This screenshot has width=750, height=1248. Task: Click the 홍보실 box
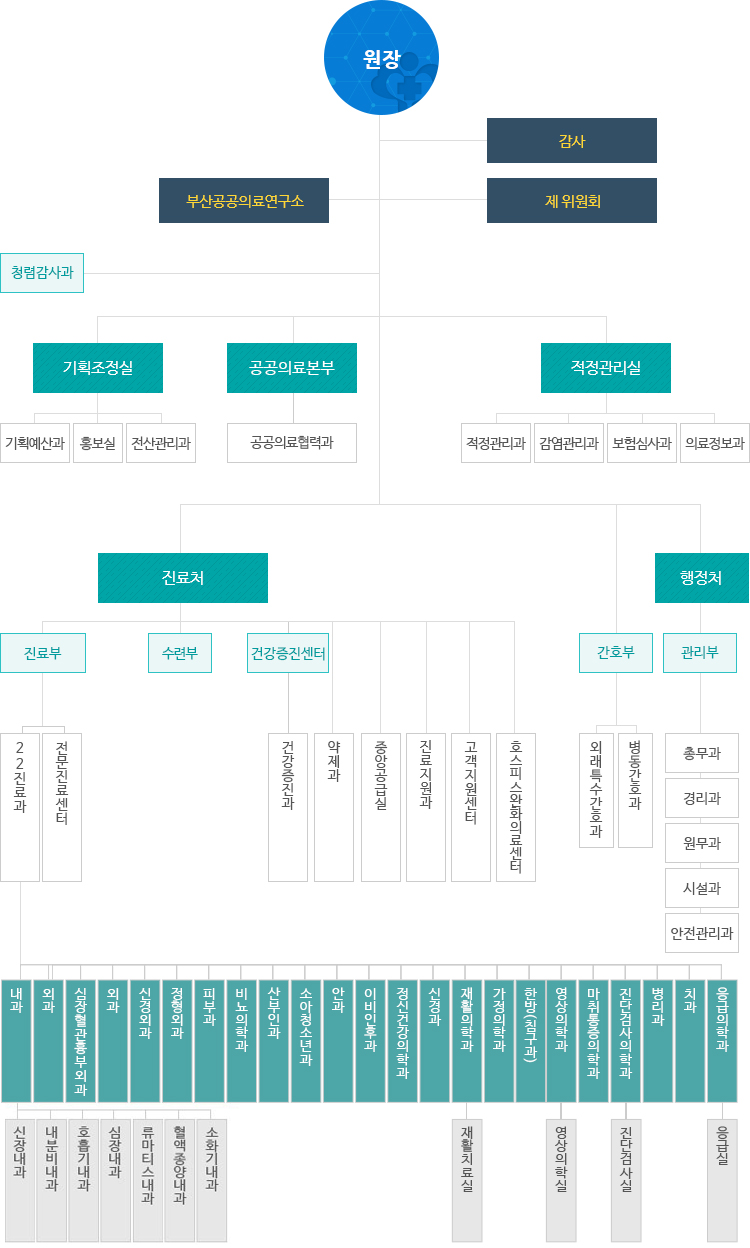(98, 443)
